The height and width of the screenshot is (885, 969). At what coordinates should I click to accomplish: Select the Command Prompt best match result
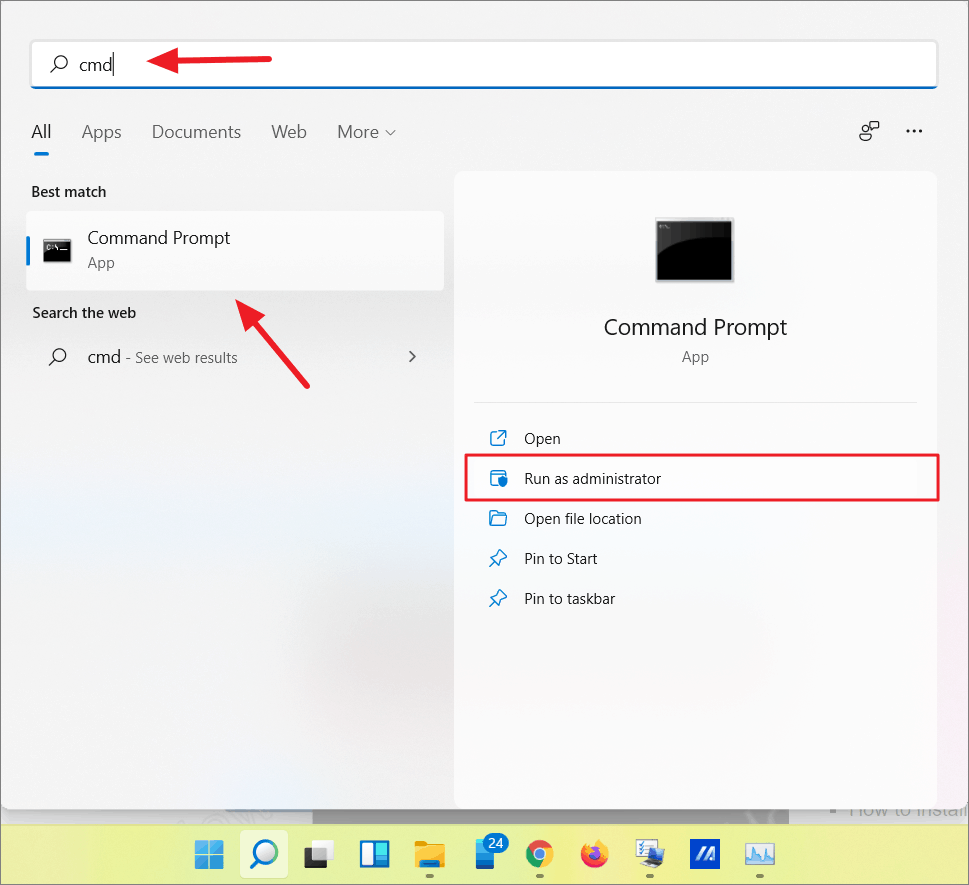pyautogui.click(x=235, y=250)
